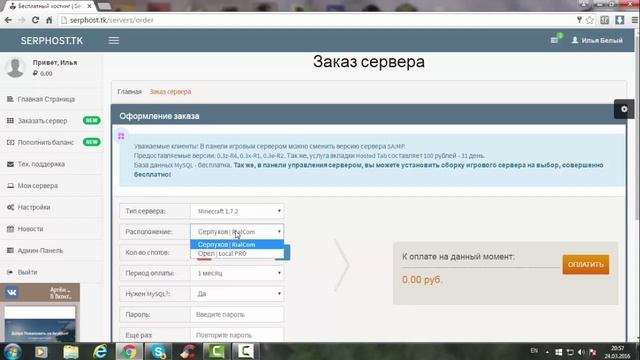This screenshot has width=640, height=360.
Task: Close the Бесплатный хостинг browser tab
Action: coord(89,6)
